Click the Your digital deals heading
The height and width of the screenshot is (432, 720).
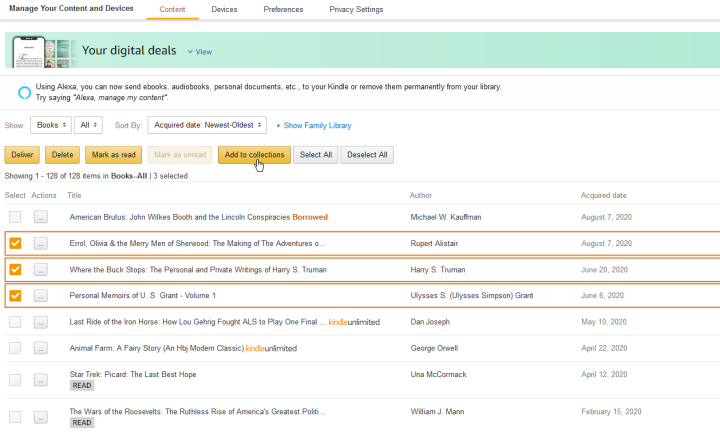[x=129, y=50]
